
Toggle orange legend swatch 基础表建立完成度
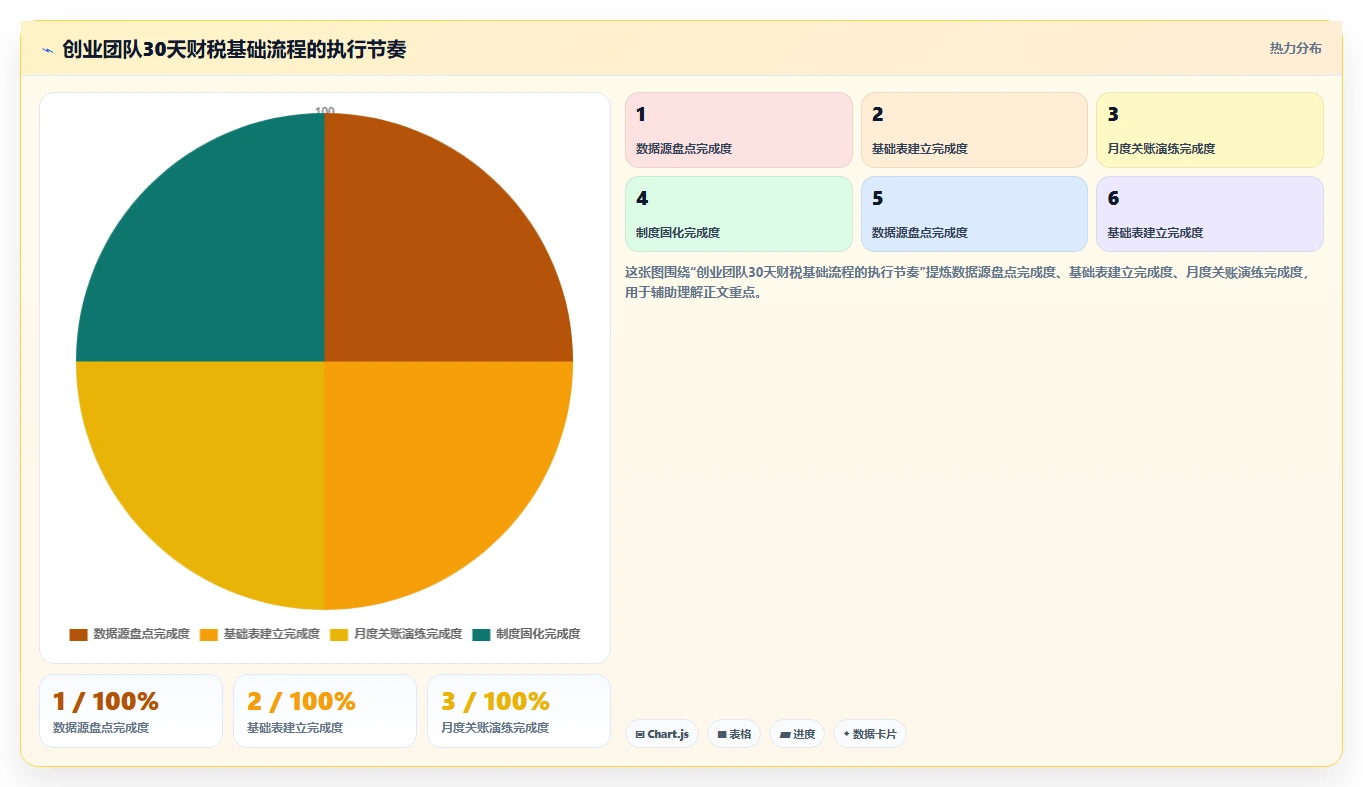209,634
